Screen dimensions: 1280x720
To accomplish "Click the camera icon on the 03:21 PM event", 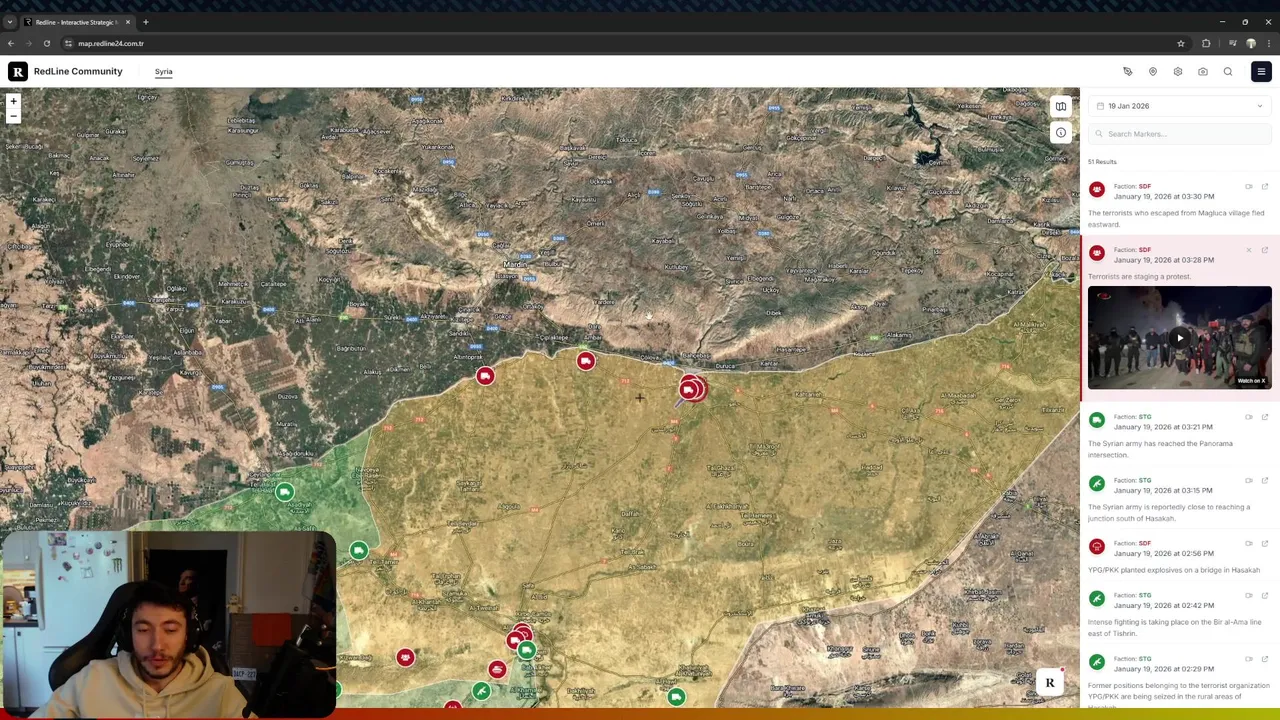I will pos(1249,417).
